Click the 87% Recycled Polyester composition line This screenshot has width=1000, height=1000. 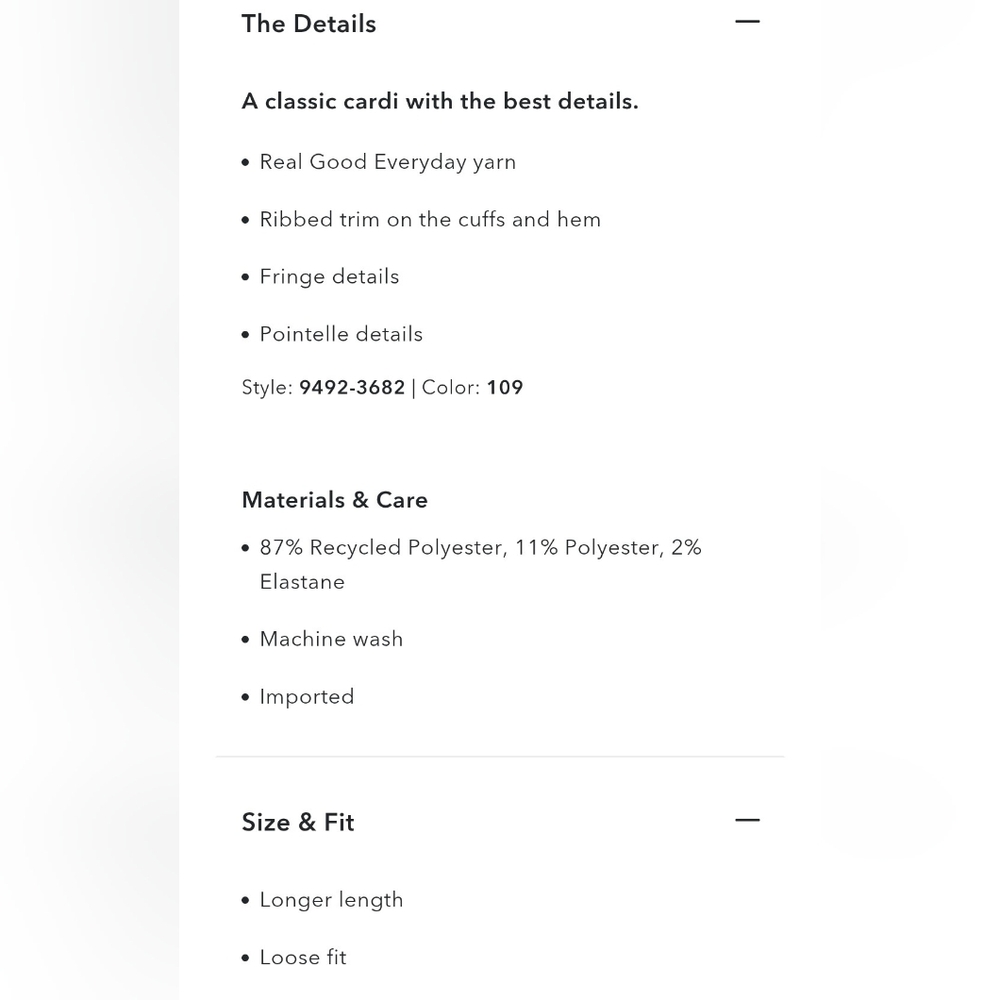click(x=480, y=548)
